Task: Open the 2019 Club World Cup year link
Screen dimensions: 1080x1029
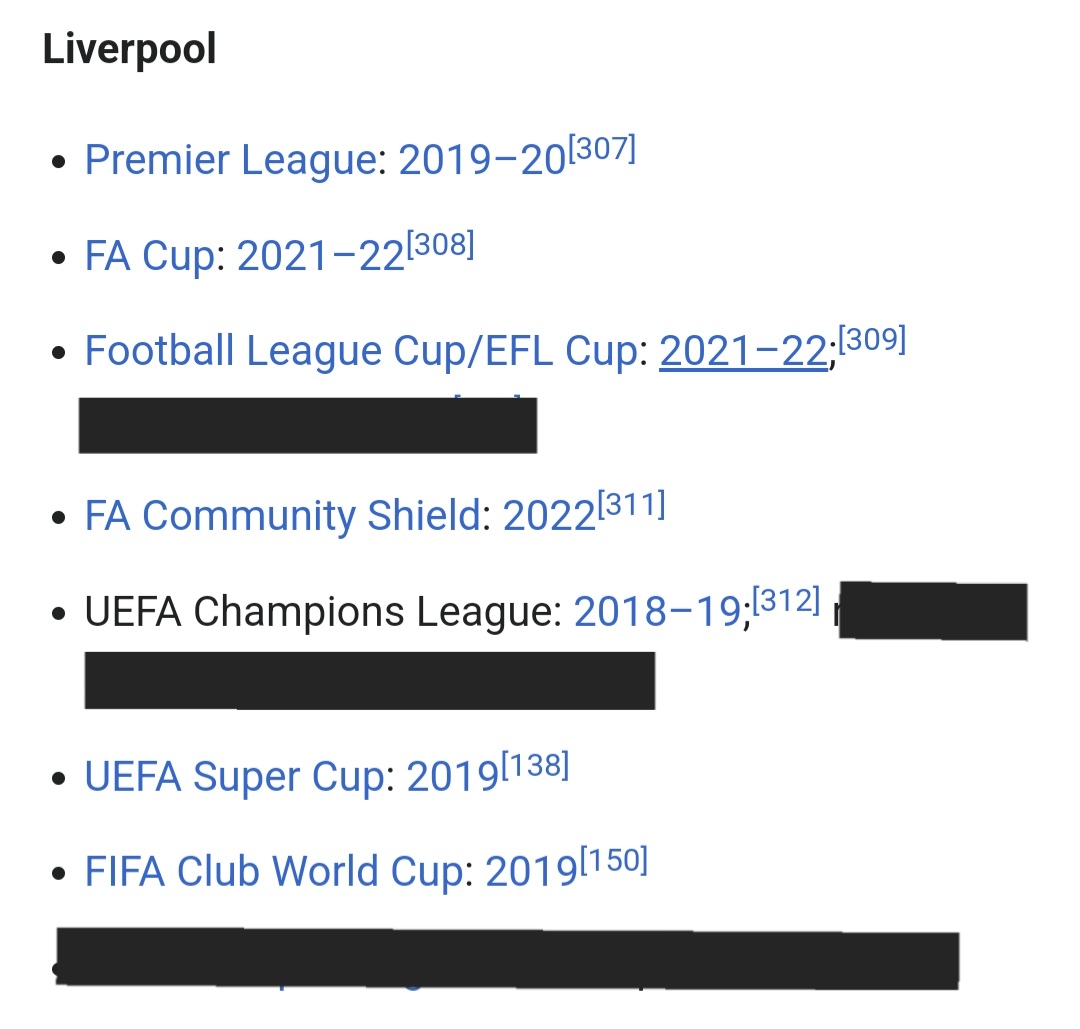Action: point(532,873)
